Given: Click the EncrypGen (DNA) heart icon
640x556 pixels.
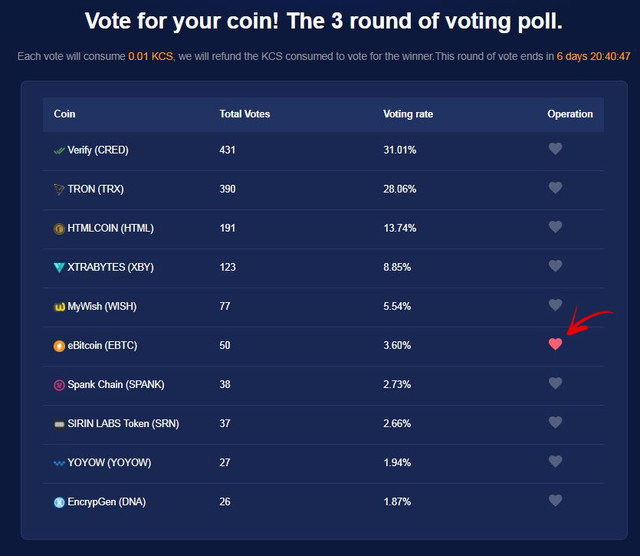Looking at the screenshot, I should pyautogui.click(x=555, y=500).
